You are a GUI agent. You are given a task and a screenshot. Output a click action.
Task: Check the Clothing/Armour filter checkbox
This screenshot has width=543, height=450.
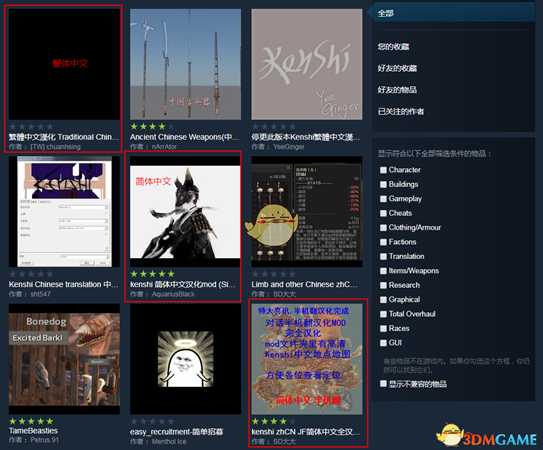[383, 228]
